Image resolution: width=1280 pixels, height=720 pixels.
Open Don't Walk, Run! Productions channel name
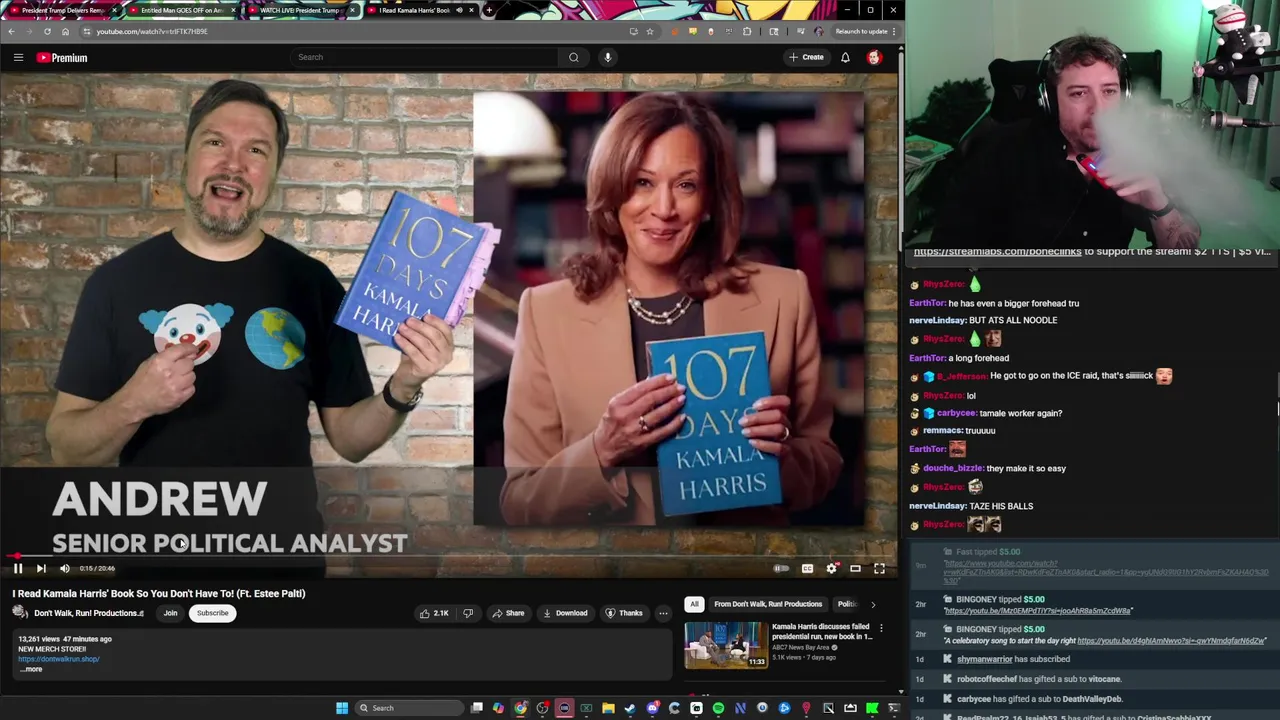point(86,613)
